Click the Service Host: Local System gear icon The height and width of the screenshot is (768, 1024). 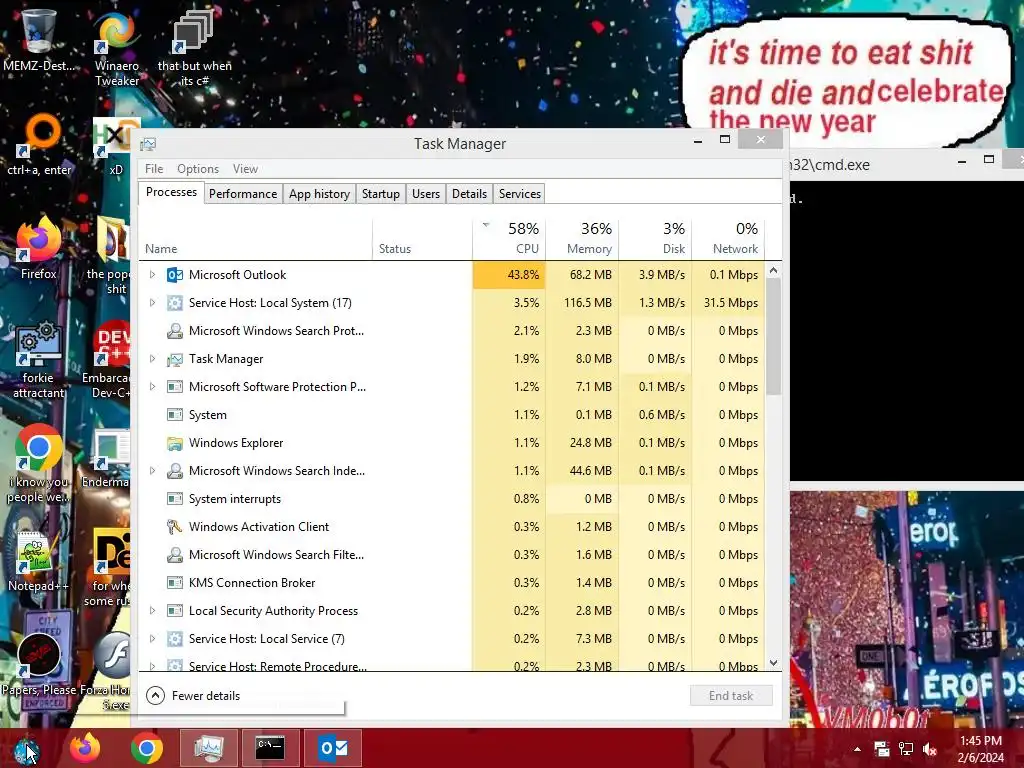(x=174, y=303)
